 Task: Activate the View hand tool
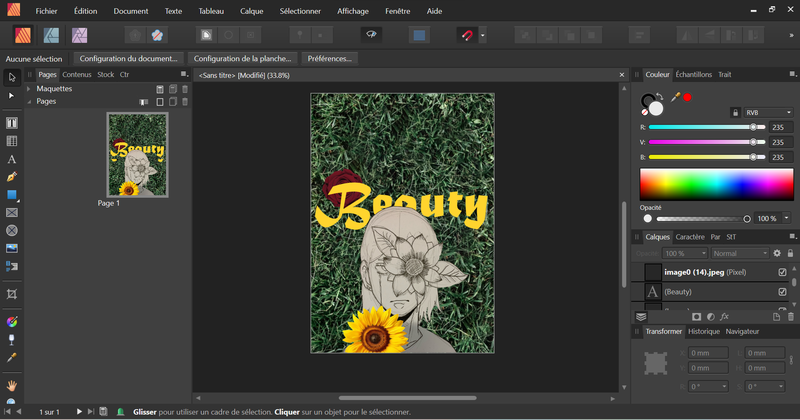[x=12, y=385]
